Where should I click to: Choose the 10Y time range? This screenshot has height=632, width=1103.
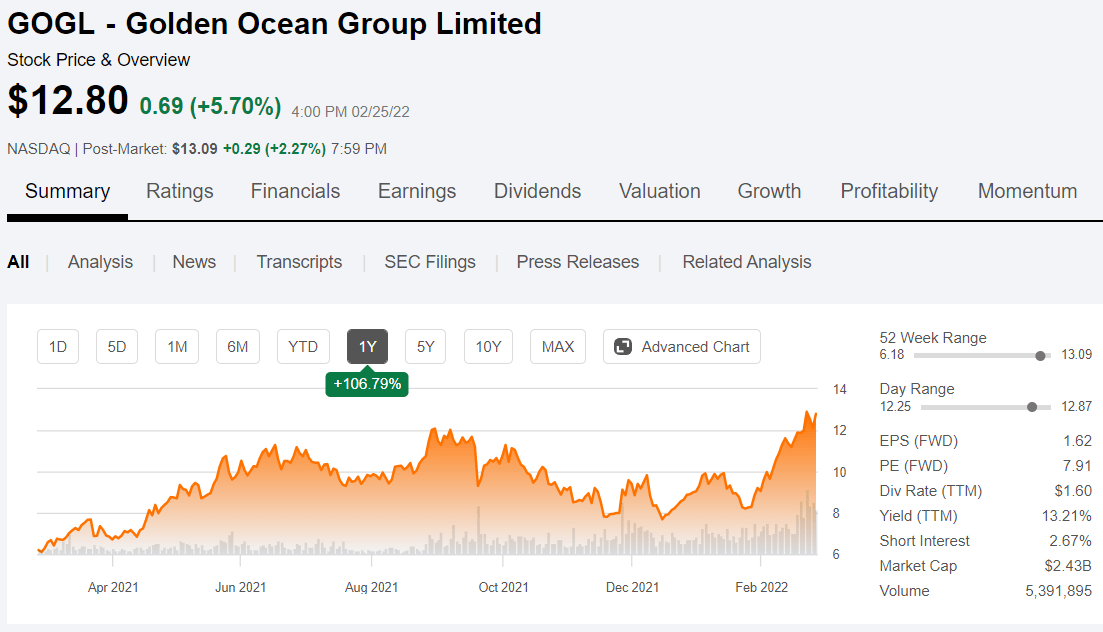tap(488, 347)
